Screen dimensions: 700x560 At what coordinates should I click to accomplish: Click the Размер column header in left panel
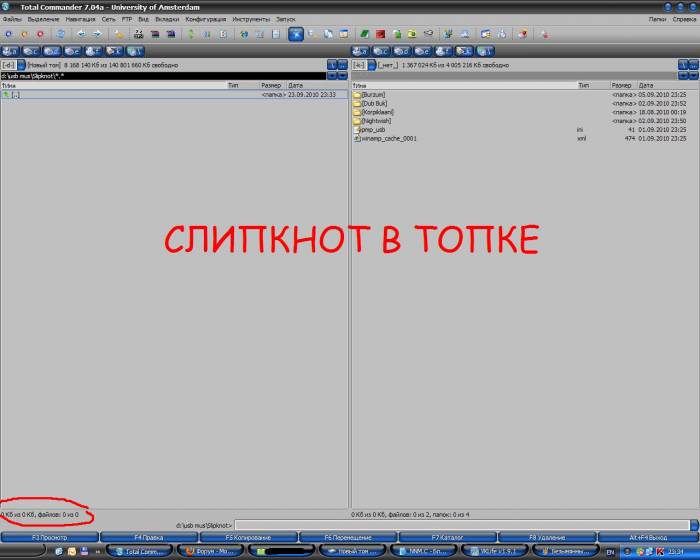pyautogui.click(x=270, y=86)
